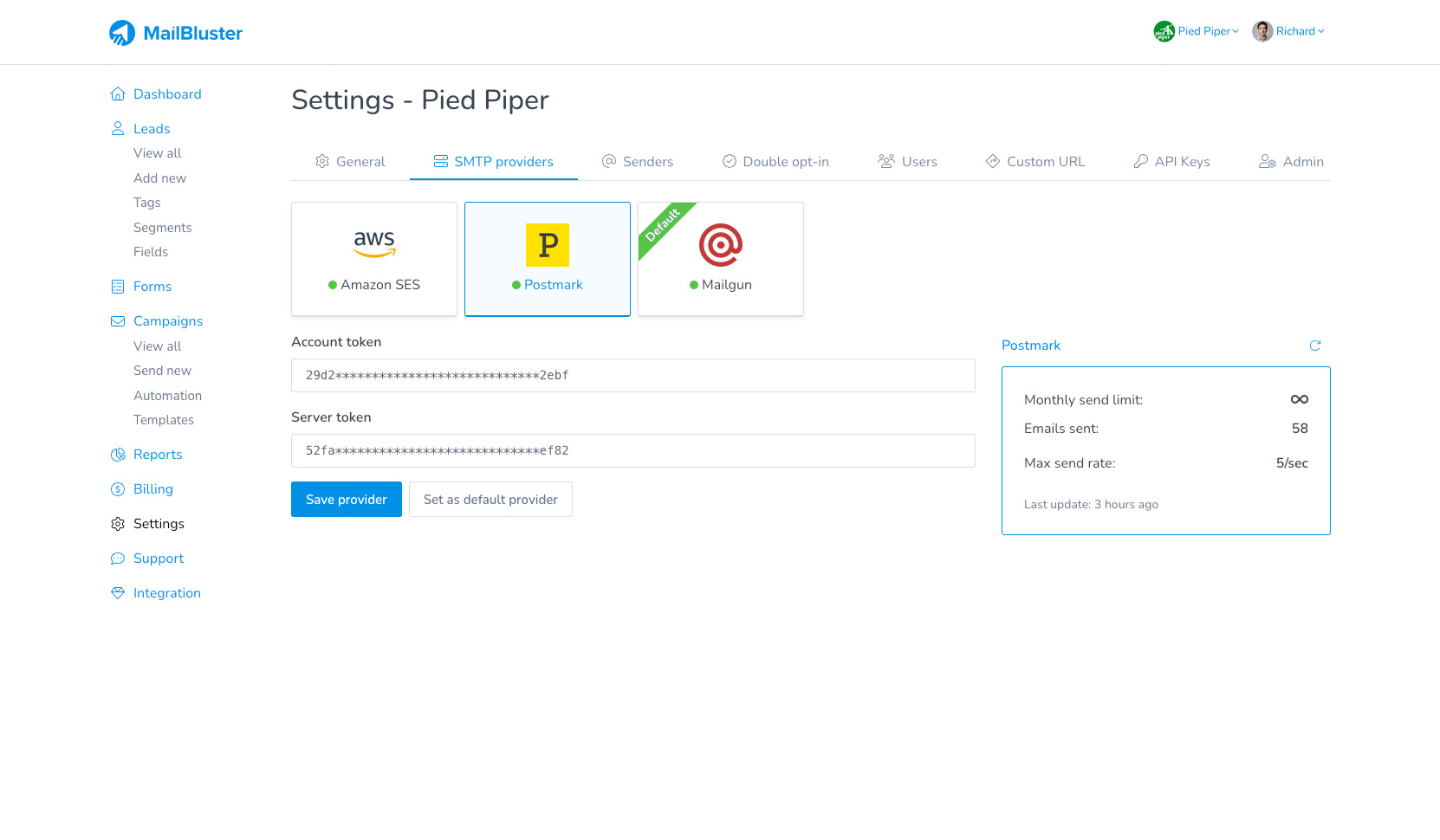
Task: Click the Server token input field
Action: 633,450
